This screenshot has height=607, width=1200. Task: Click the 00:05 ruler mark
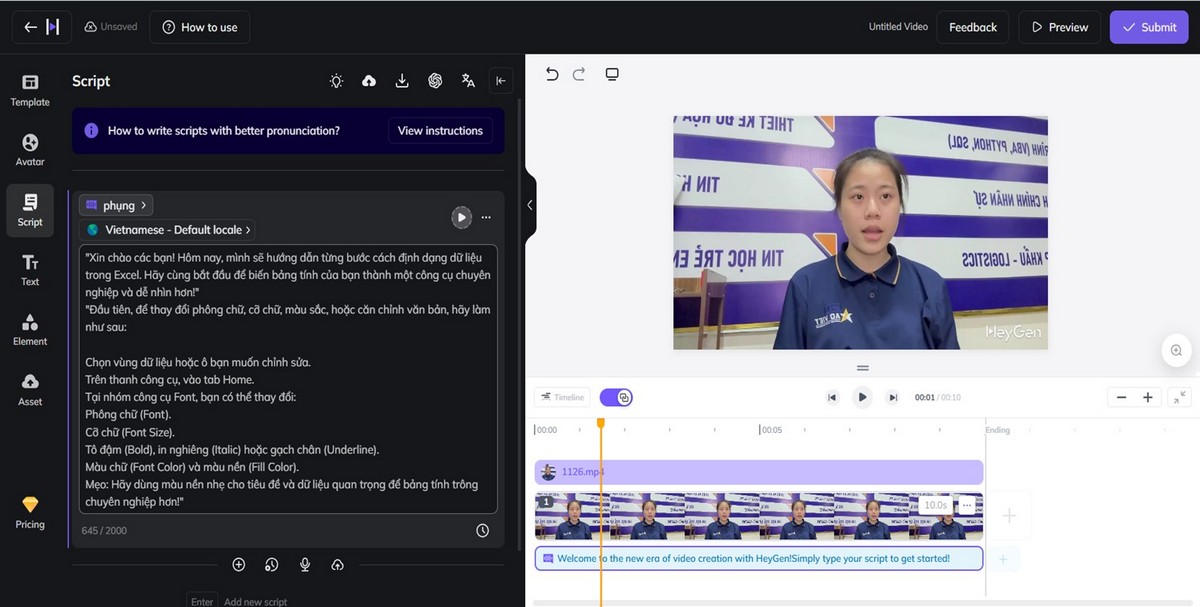point(771,430)
